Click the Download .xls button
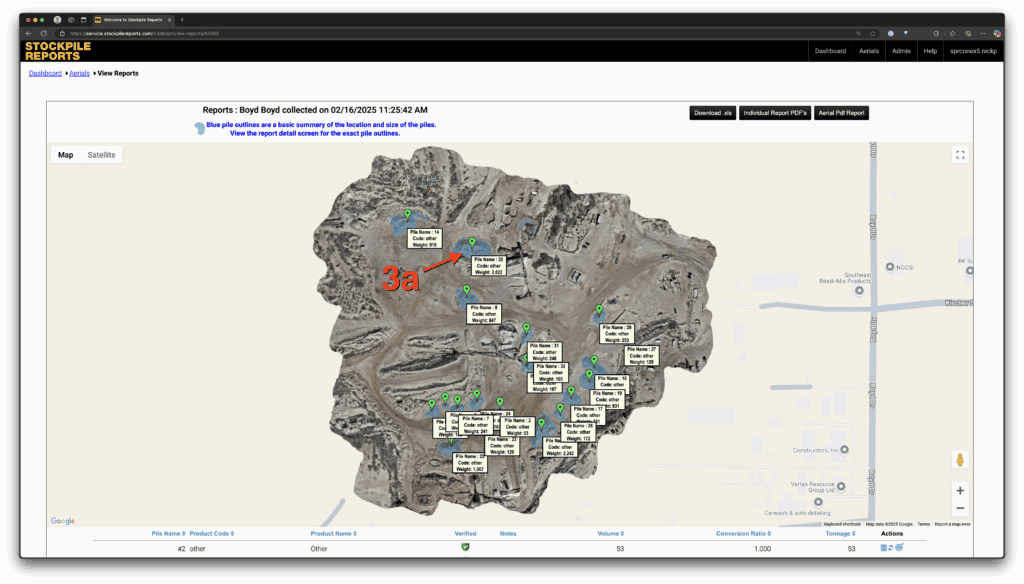This screenshot has width=1024, height=584. [x=713, y=113]
